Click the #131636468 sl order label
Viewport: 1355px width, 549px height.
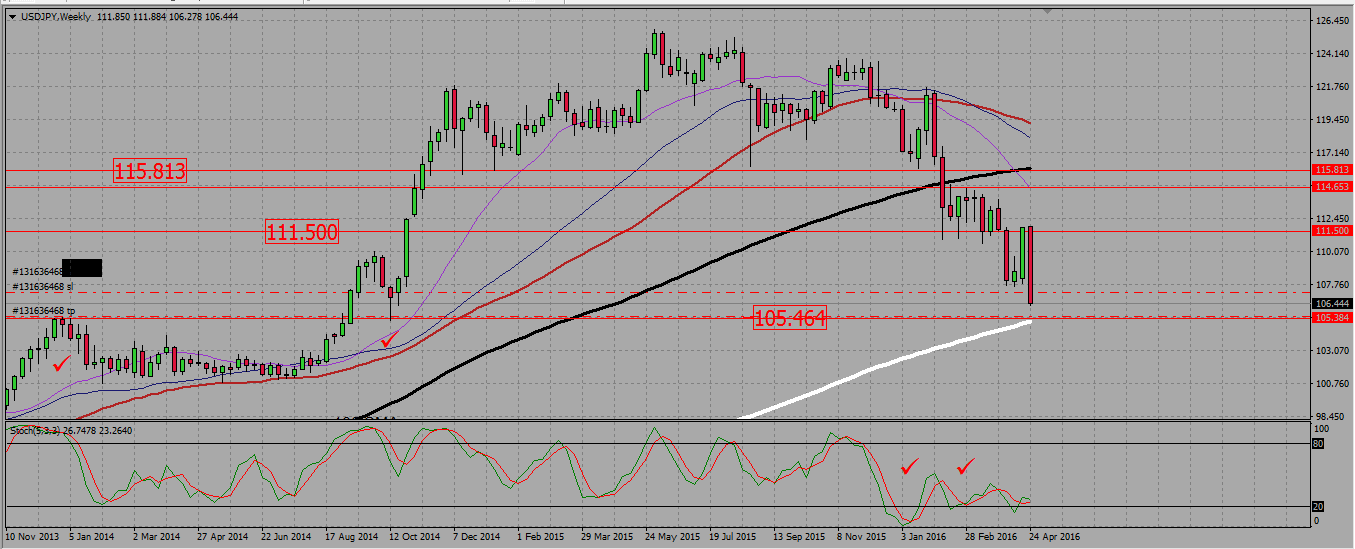click(44, 287)
